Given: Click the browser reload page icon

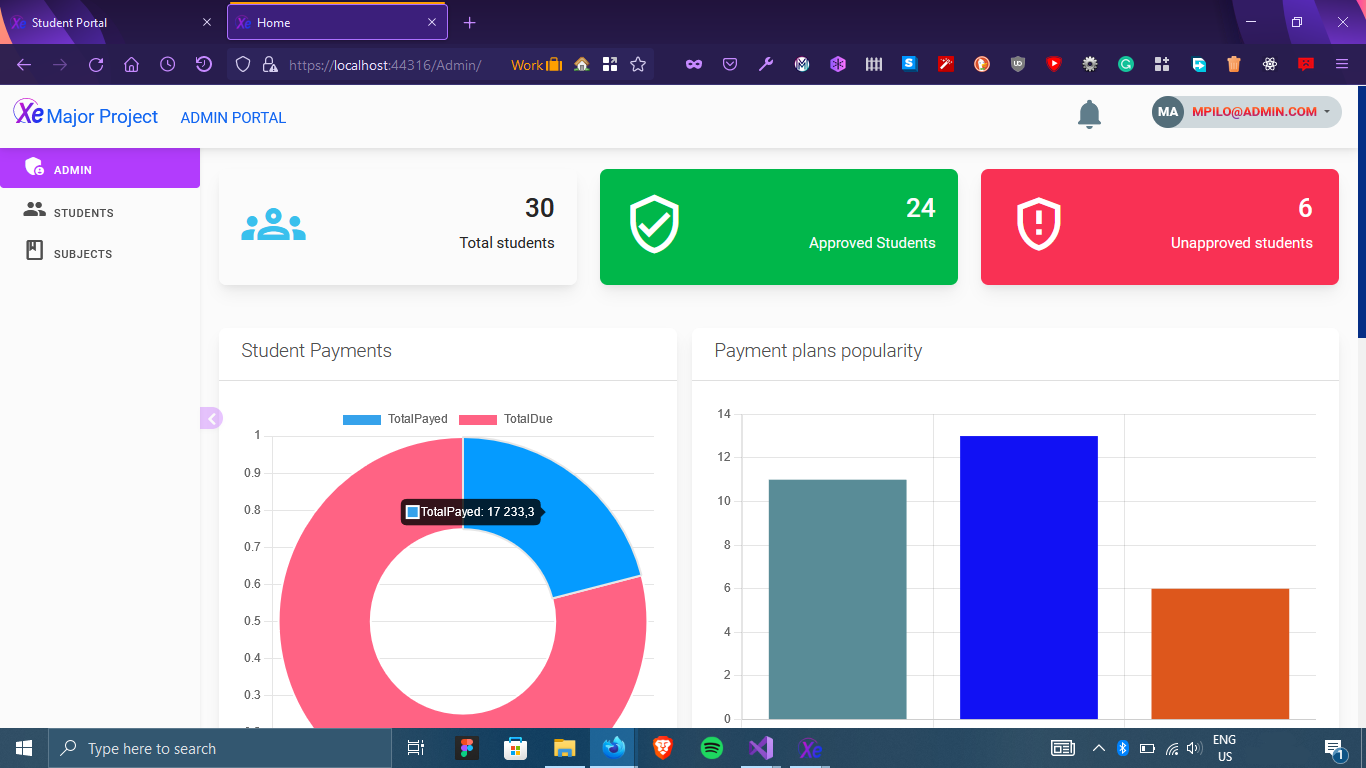Looking at the screenshot, I should coord(96,65).
